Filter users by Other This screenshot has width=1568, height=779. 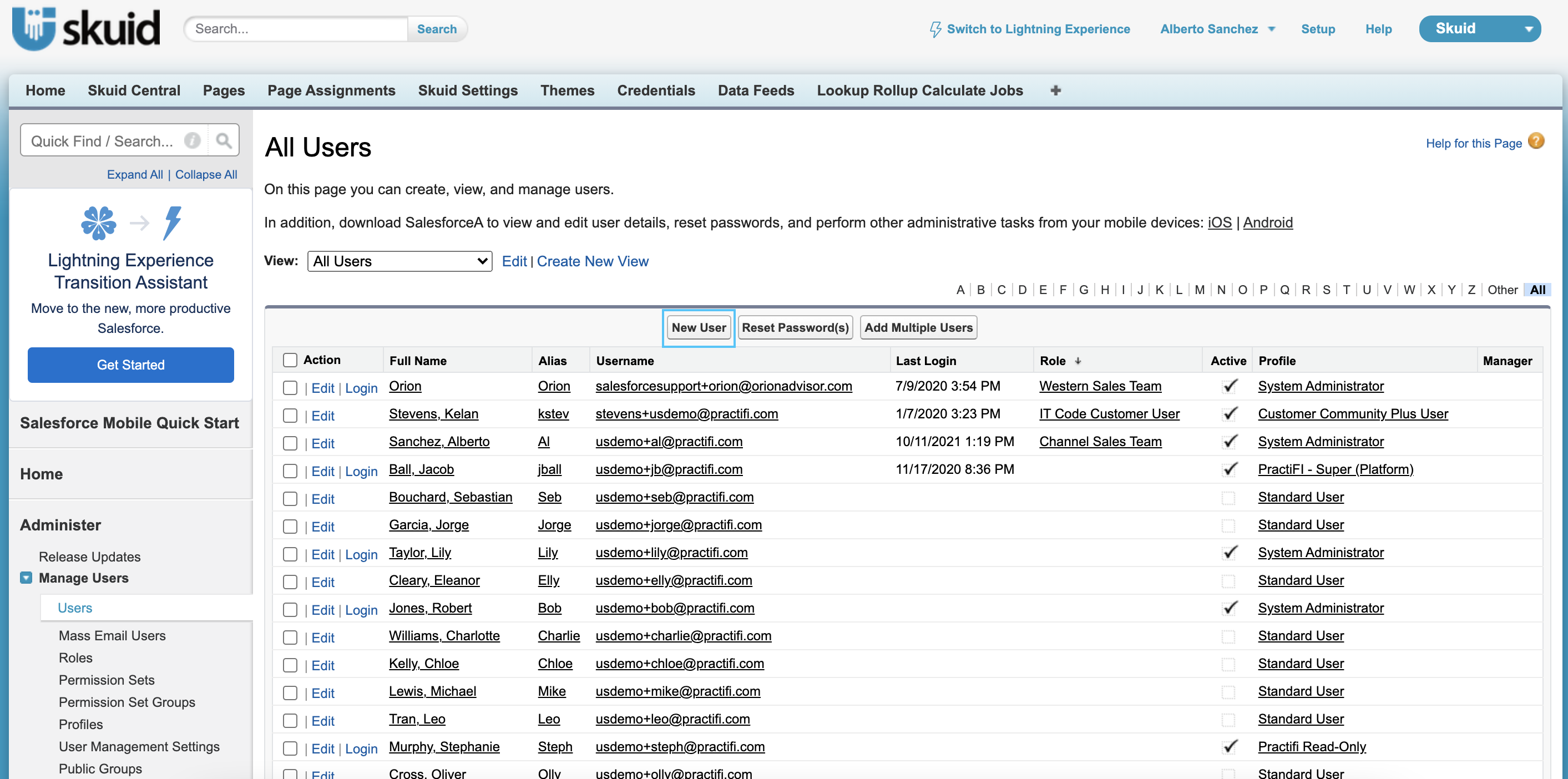[x=1503, y=290]
